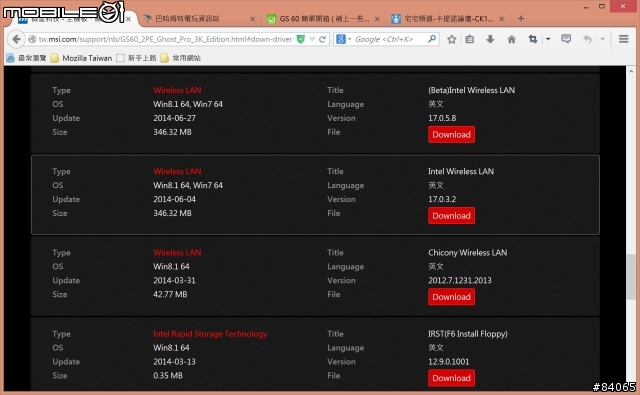
Task: Select version text 17.0.3.2
Action: pos(442,199)
